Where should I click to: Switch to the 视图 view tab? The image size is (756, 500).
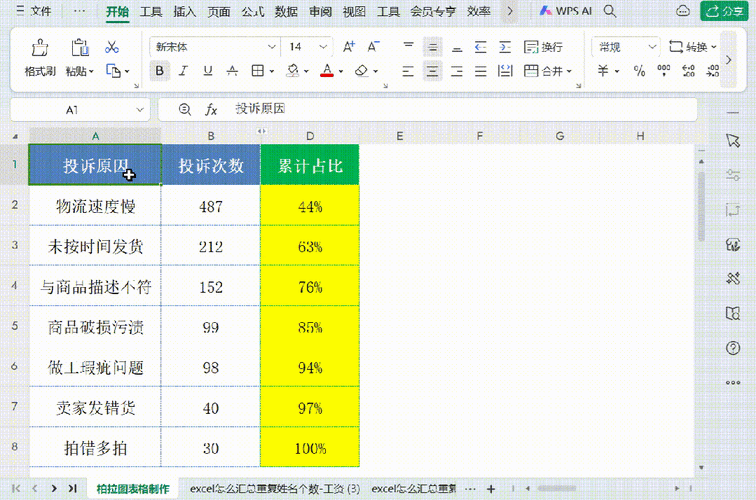click(x=354, y=12)
